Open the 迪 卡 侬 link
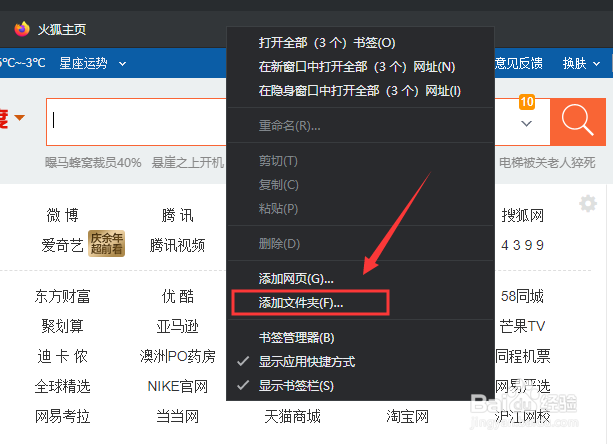Screen dimensions: 613x444 coord(62,356)
